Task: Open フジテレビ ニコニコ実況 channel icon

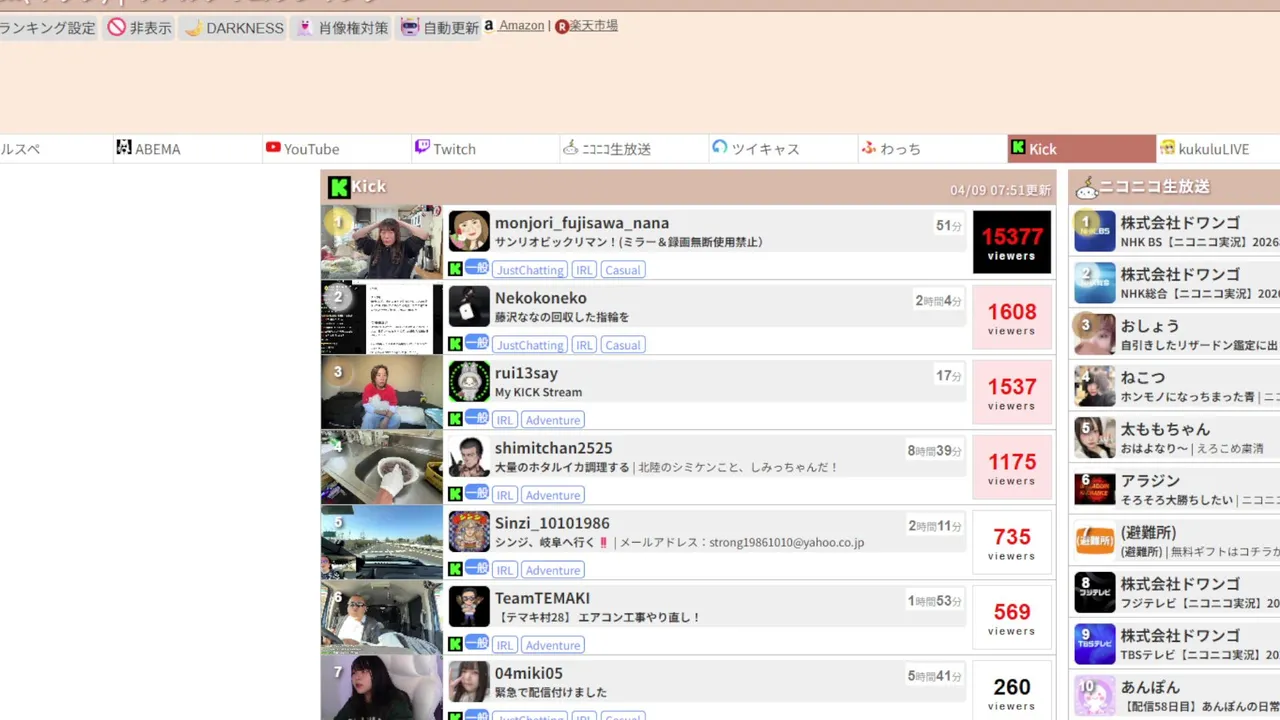Action: click(1094, 592)
